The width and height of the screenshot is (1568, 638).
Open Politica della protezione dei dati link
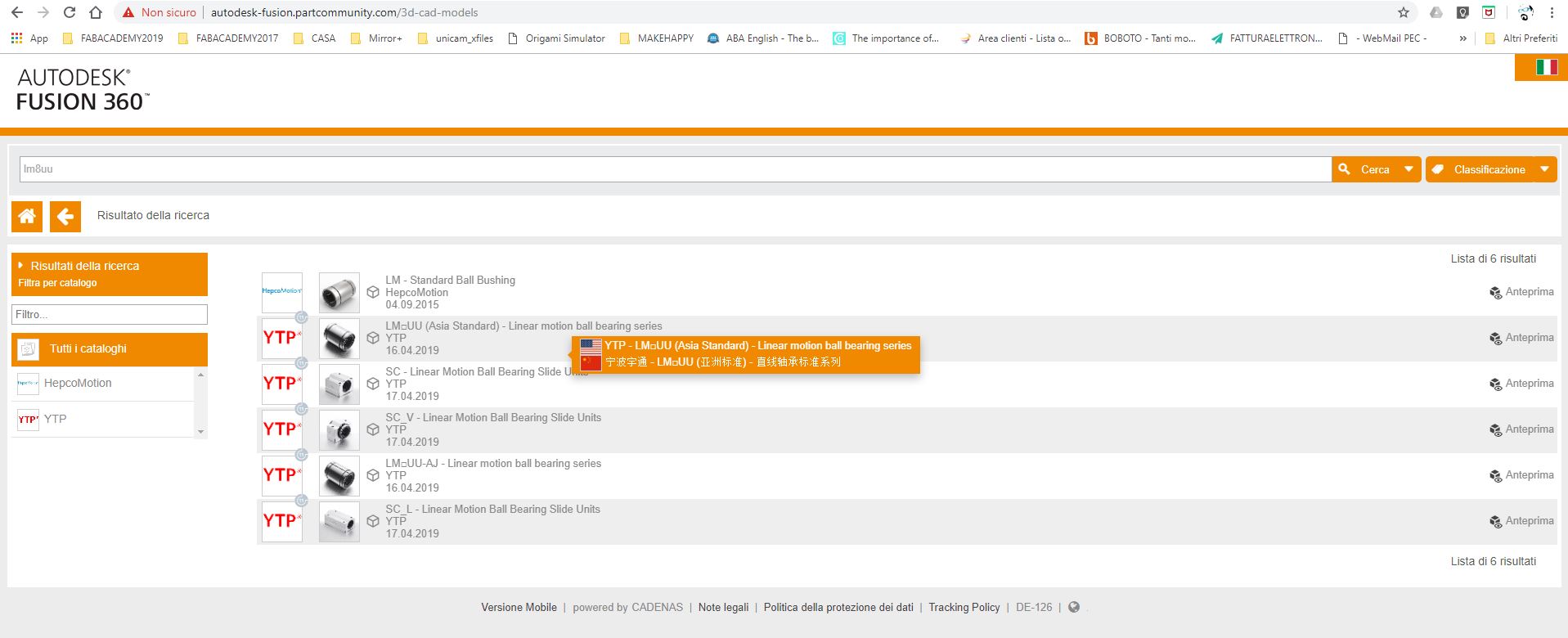click(838, 607)
